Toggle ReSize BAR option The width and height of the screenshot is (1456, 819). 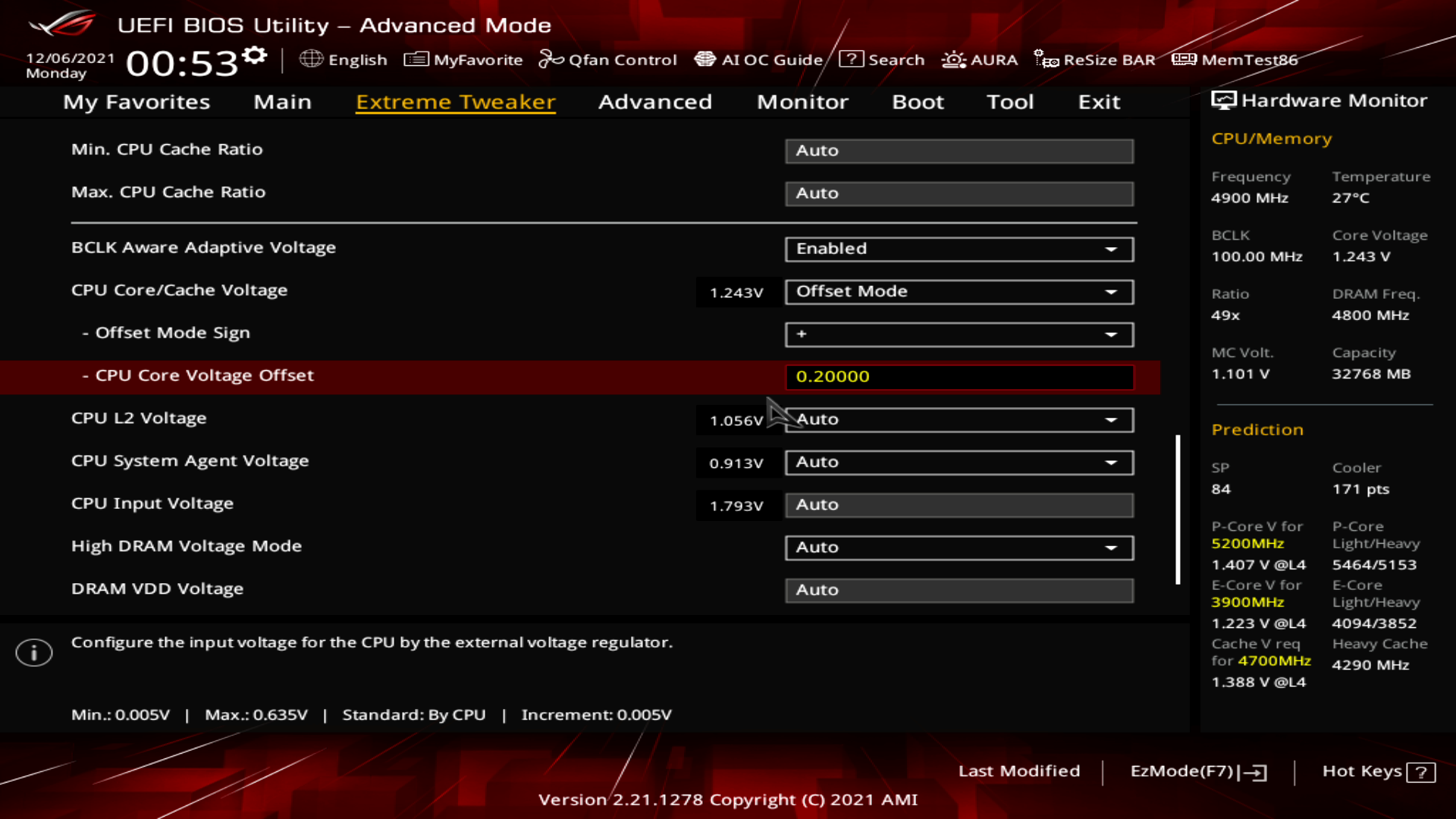[x=1094, y=59]
